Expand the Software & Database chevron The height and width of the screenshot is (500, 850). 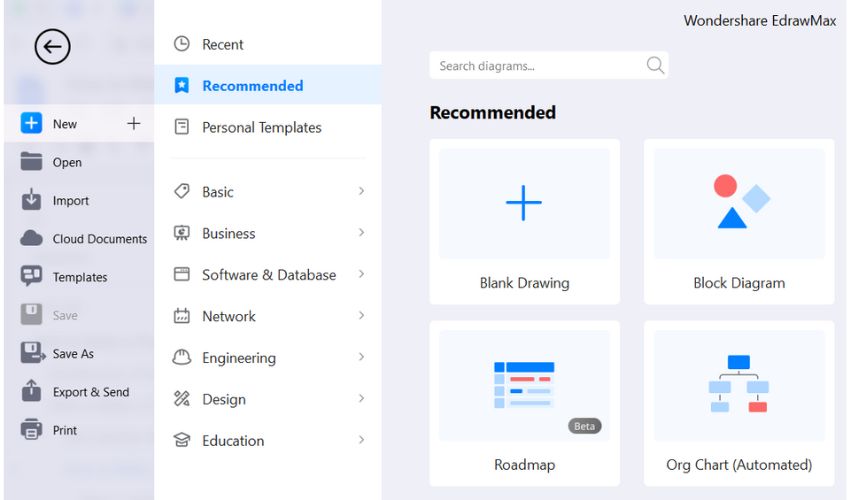pos(361,274)
